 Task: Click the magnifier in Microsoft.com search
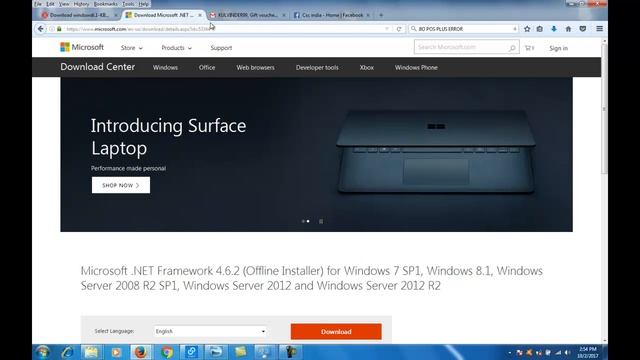point(512,48)
